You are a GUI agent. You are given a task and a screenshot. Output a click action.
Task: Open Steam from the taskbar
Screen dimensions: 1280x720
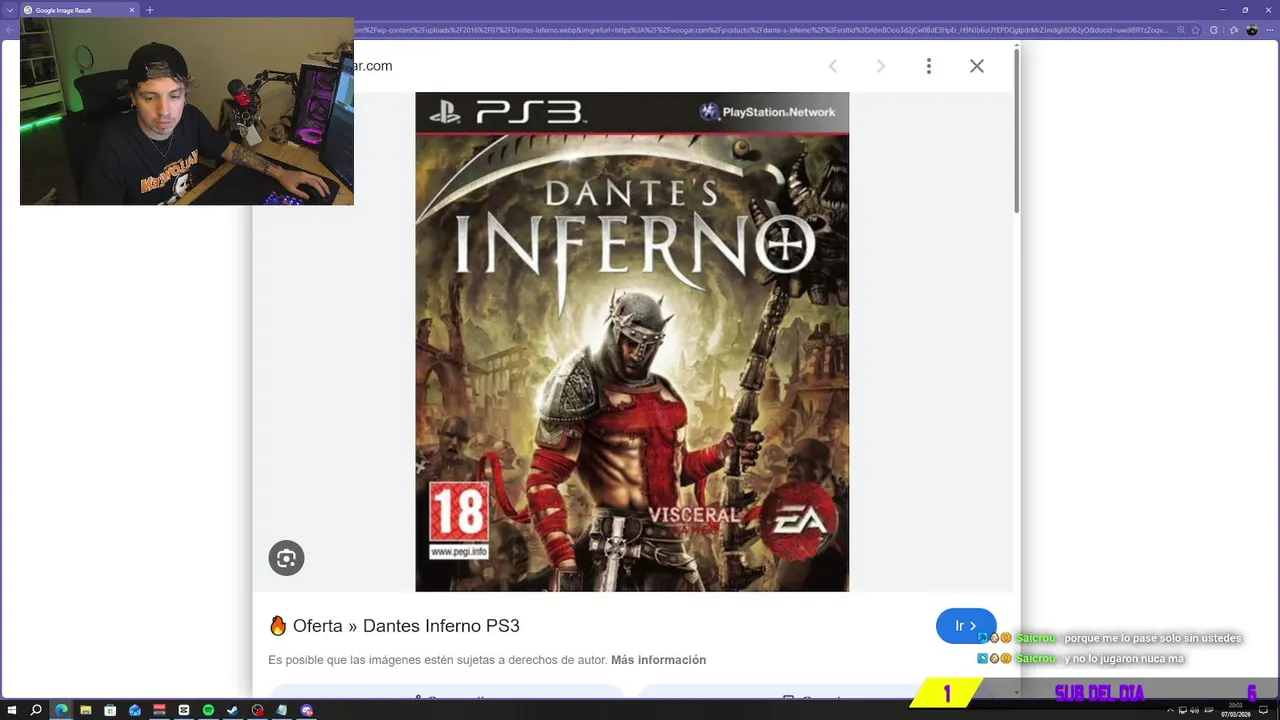point(233,710)
